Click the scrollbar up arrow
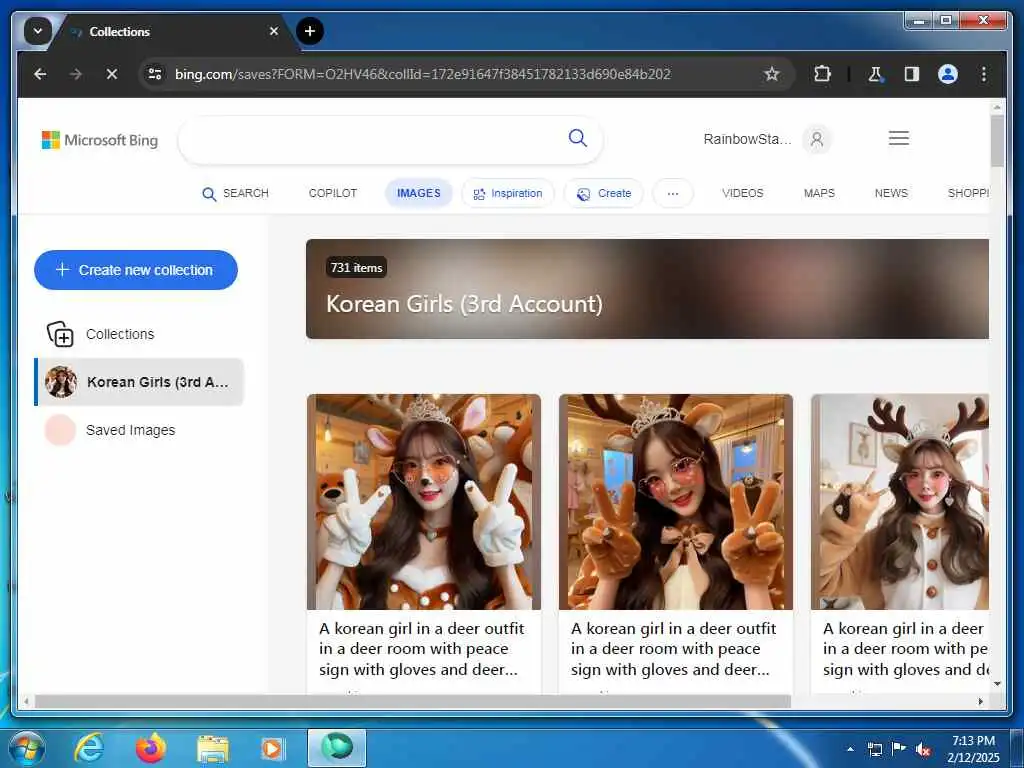 (x=997, y=106)
